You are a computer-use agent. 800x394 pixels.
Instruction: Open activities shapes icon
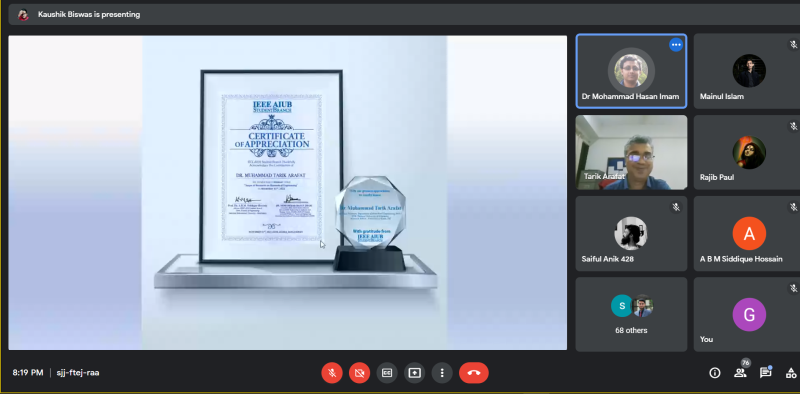791,373
